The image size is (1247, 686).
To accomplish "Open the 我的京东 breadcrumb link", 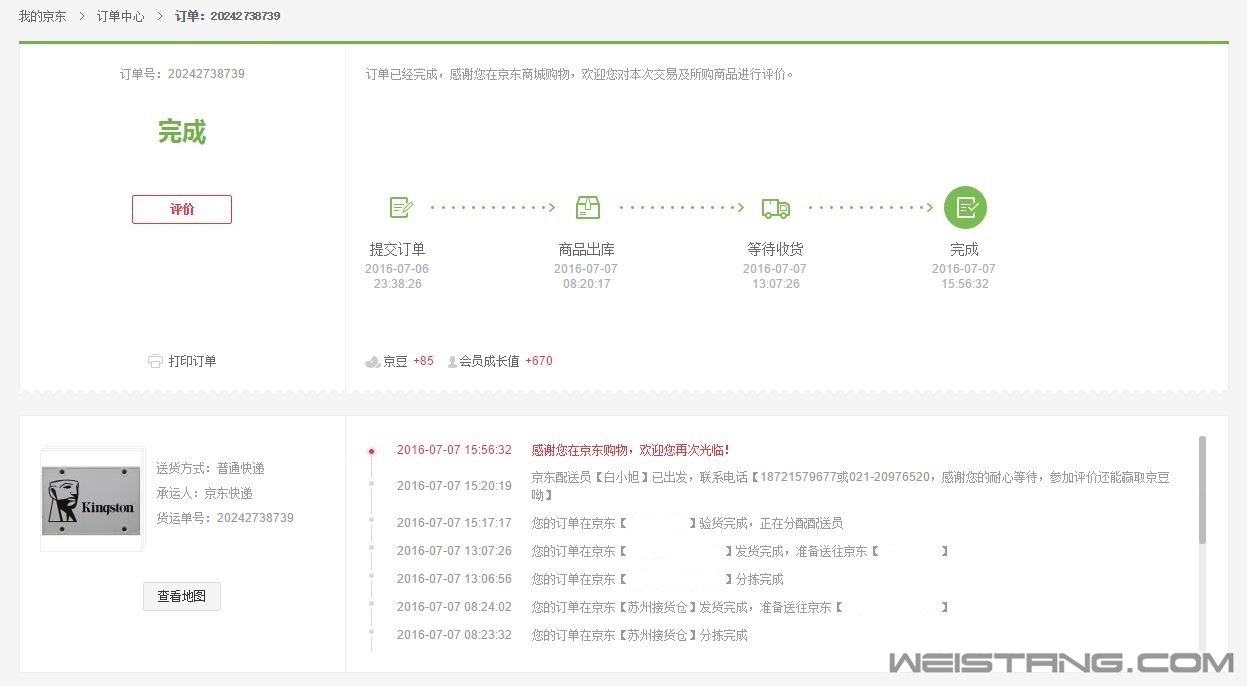I will tap(43, 16).
